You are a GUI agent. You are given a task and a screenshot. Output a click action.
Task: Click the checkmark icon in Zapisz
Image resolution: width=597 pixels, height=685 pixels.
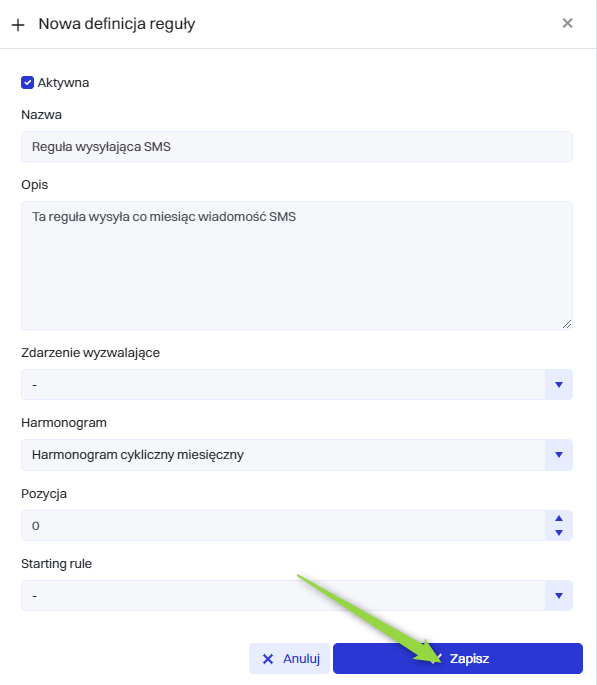437,658
